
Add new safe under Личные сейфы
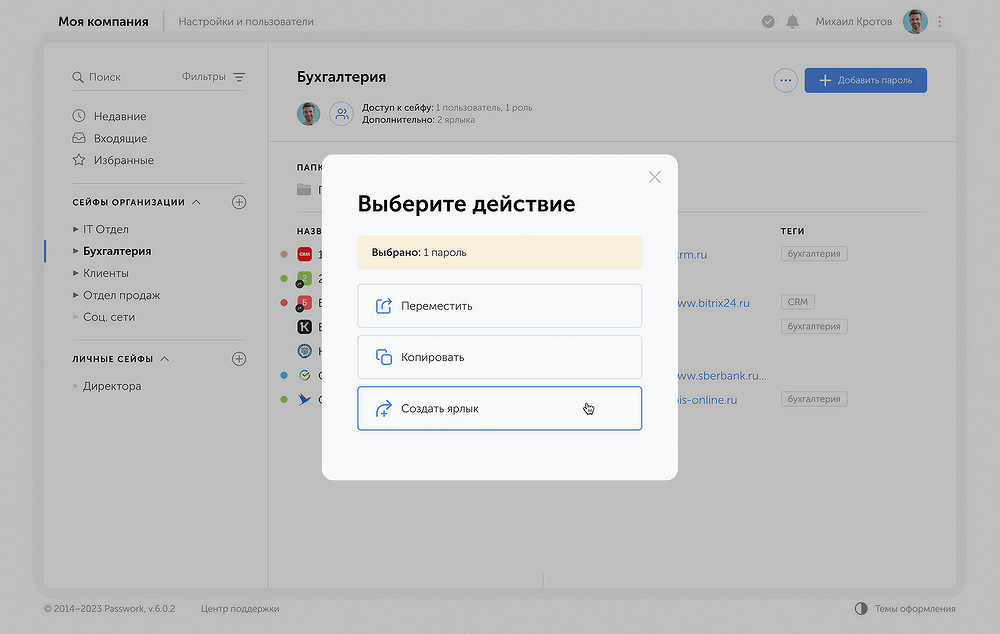[x=239, y=358]
